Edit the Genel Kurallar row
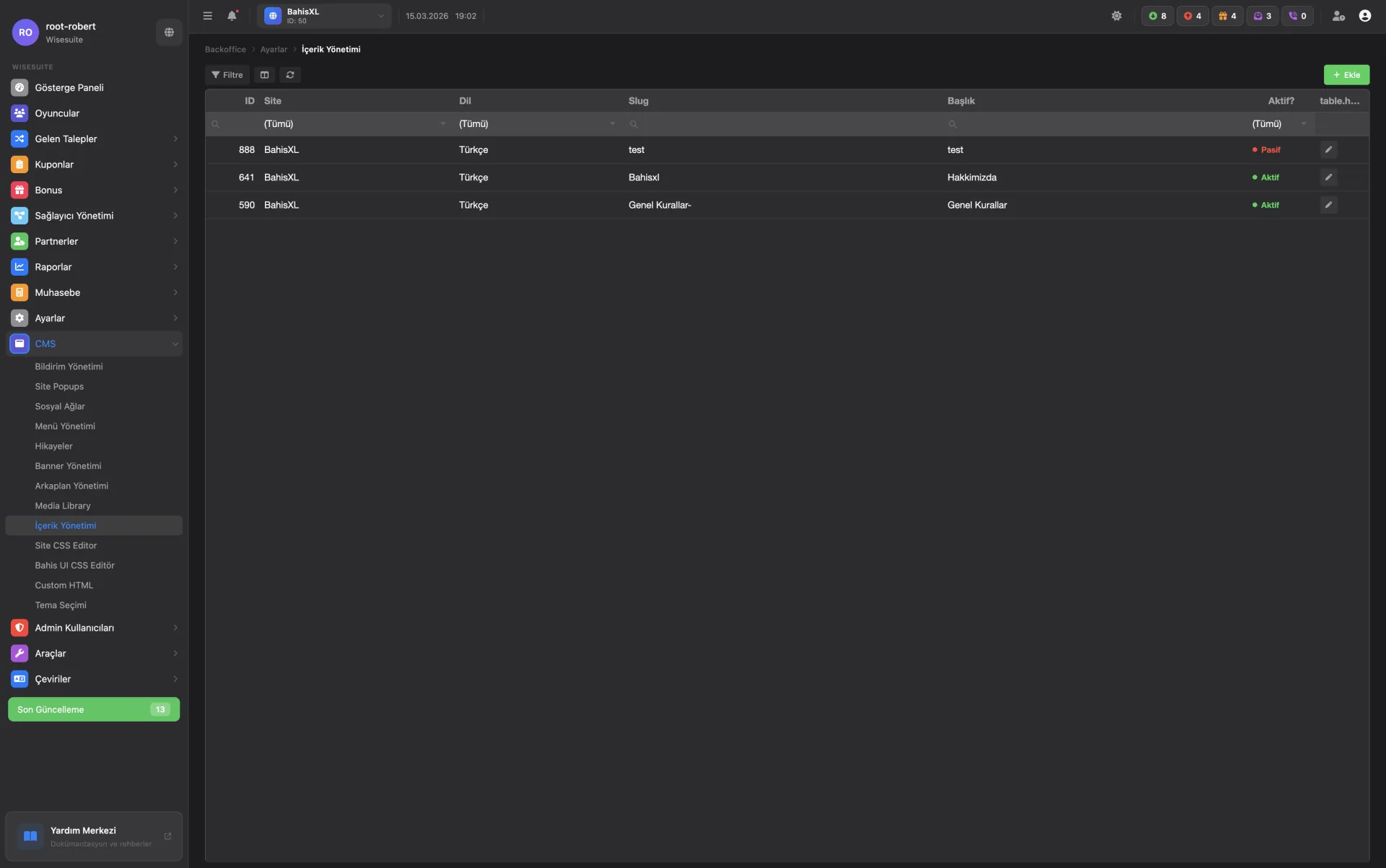This screenshot has height=868, width=1386. coord(1328,205)
